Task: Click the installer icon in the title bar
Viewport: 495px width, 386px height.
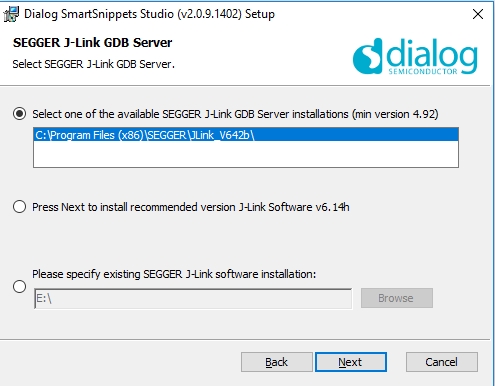Action: [x=11, y=14]
